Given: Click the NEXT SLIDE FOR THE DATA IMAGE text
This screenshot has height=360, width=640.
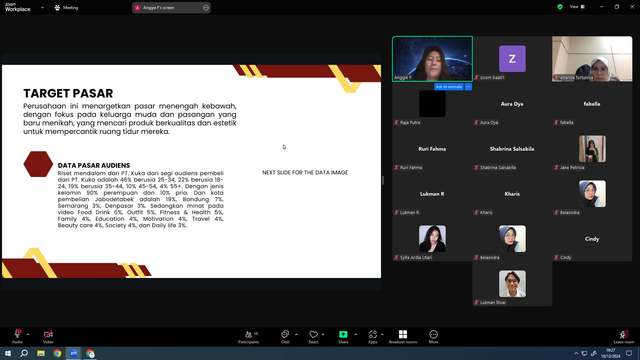Looking at the screenshot, I should coord(305,173).
